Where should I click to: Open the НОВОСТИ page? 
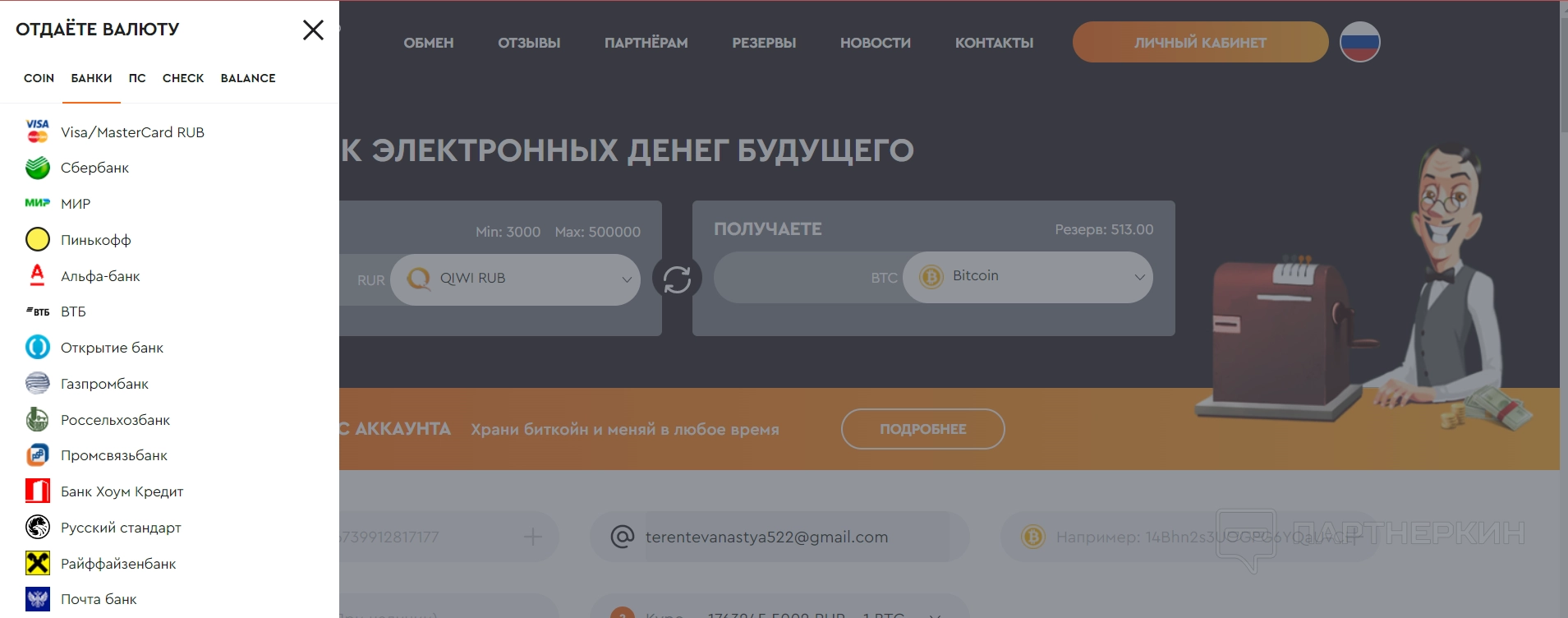(876, 43)
